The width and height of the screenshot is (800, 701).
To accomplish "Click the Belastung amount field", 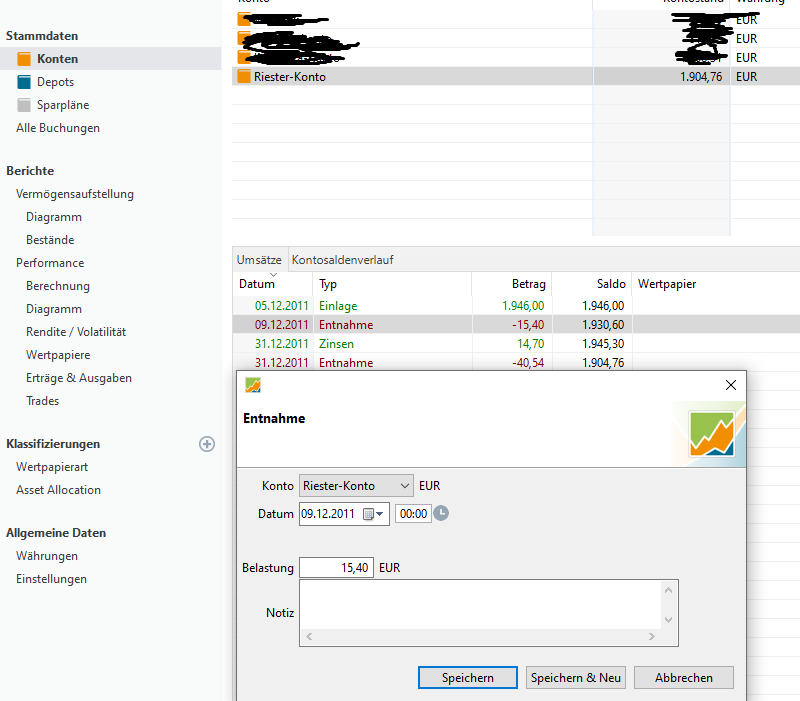I will coord(336,568).
